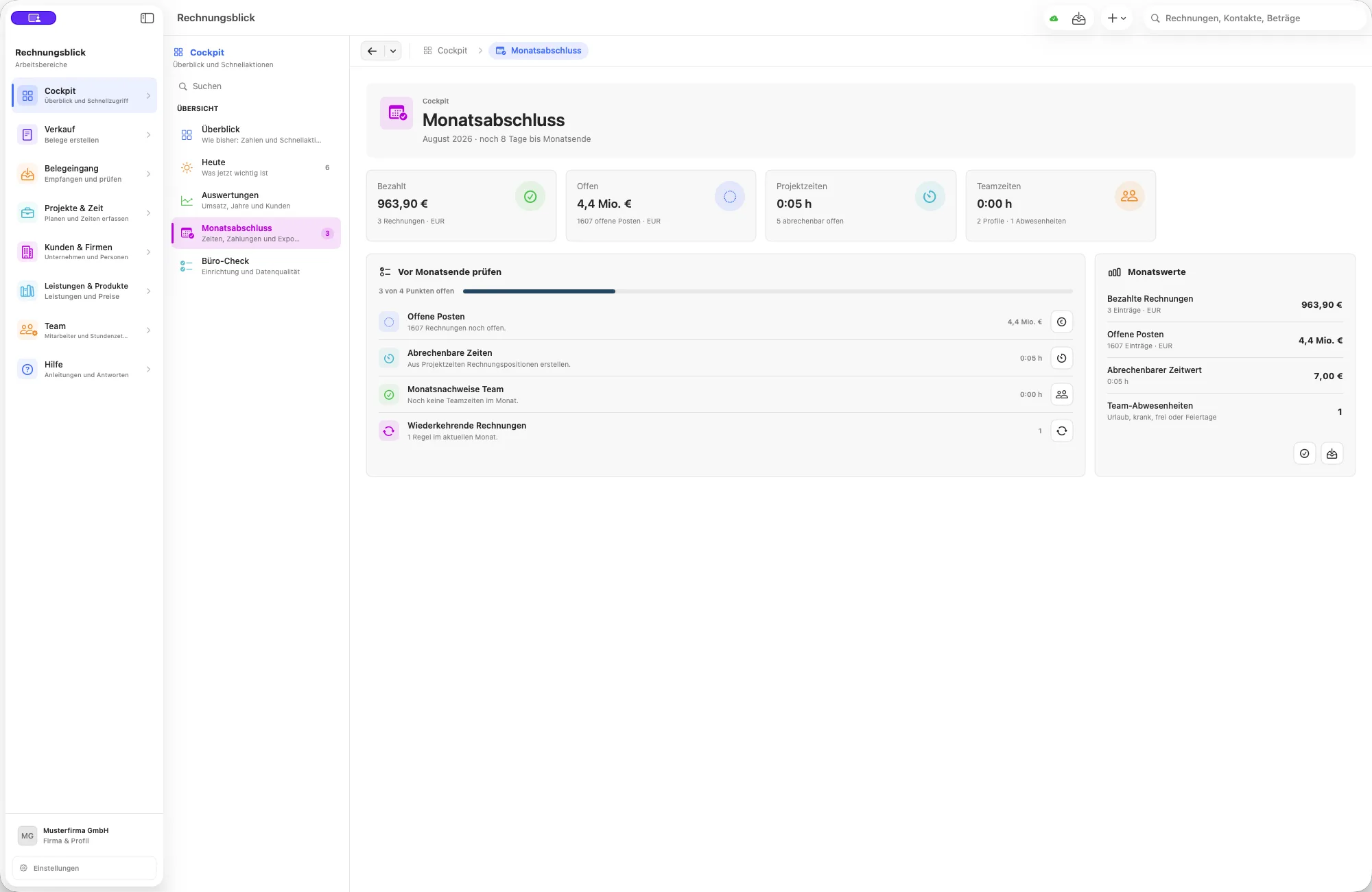Viewport: 1372px width, 892px height.
Task: Open the Heute item
Action: pos(256,167)
